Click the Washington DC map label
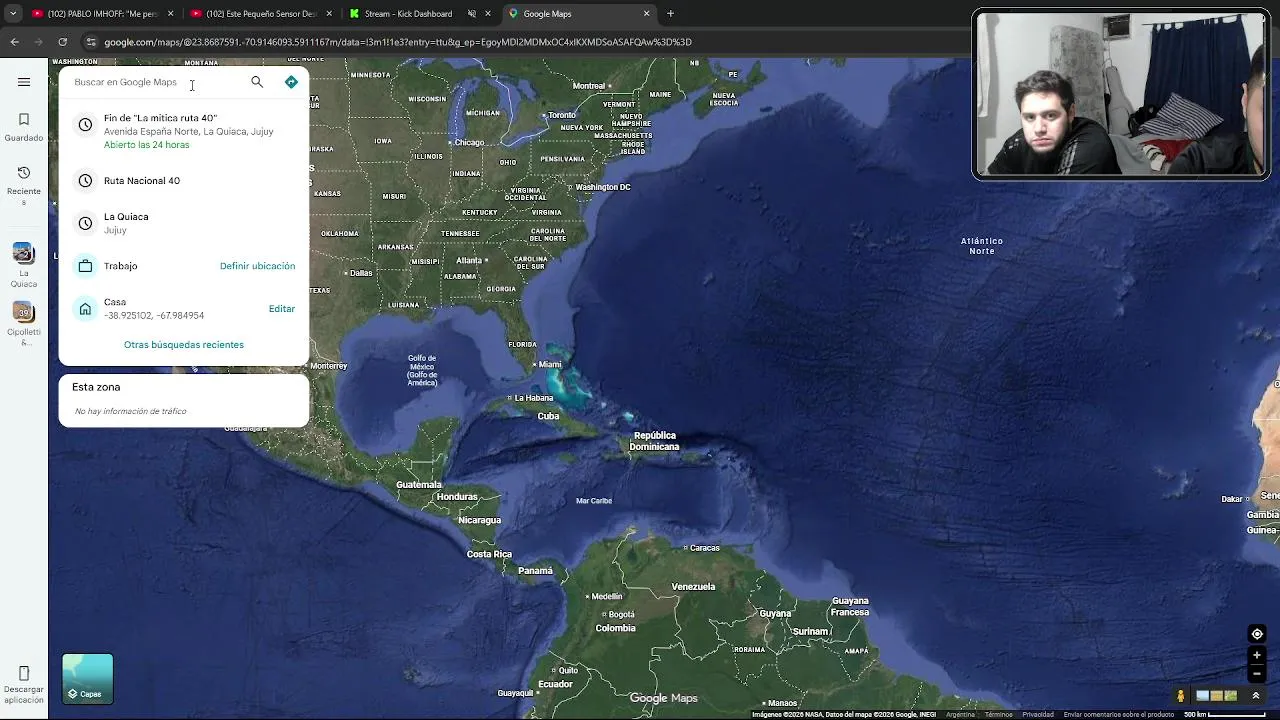The height and width of the screenshot is (720, 1280). 602,187
